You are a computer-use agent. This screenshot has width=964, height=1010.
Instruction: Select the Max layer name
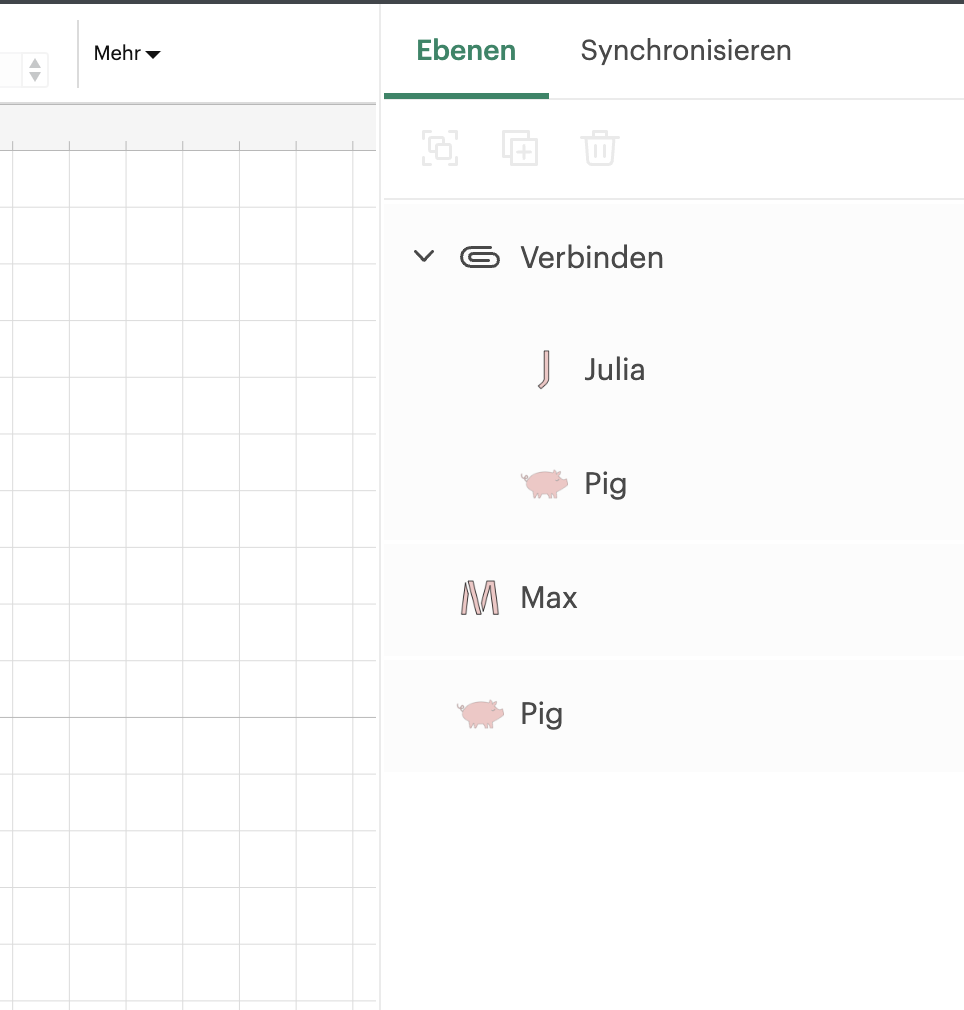[x=549, y=598]
